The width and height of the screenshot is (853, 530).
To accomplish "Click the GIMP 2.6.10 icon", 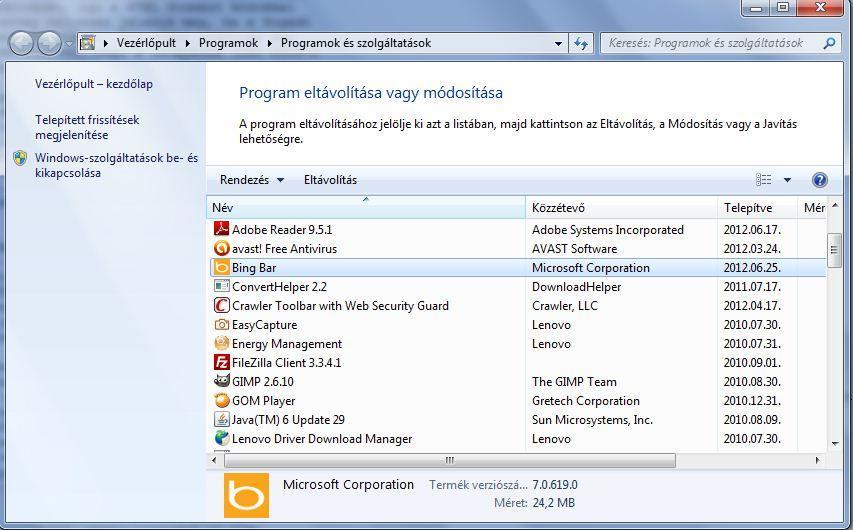I will coord(221,381).
